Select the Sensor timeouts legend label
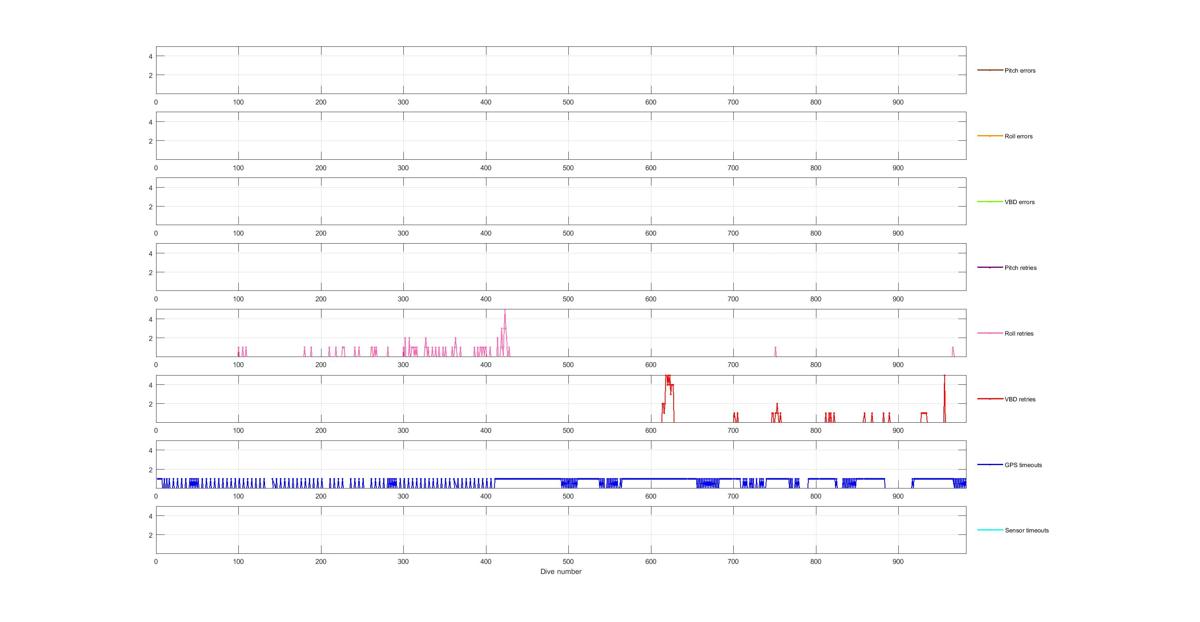This screenshot has height=622, width=1200. (1027, 530)
